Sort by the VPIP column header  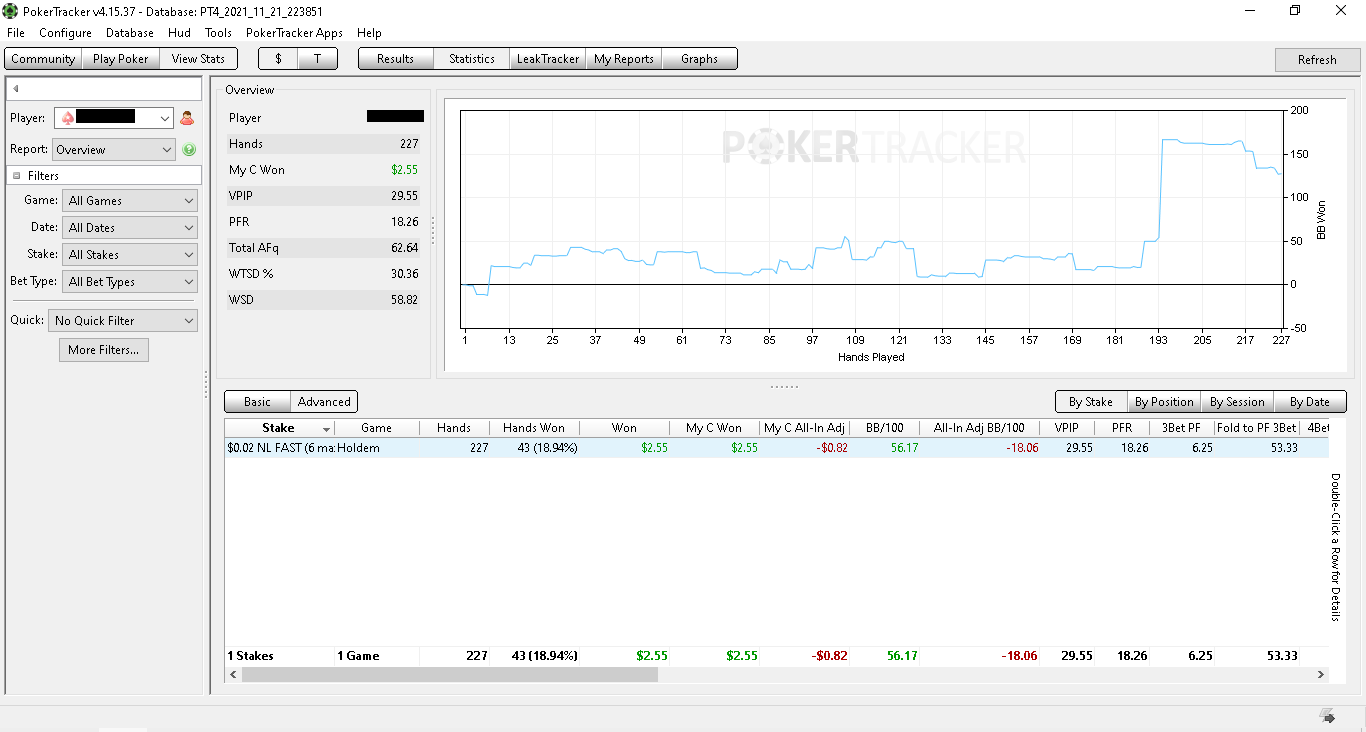[x=1066, y=428]
